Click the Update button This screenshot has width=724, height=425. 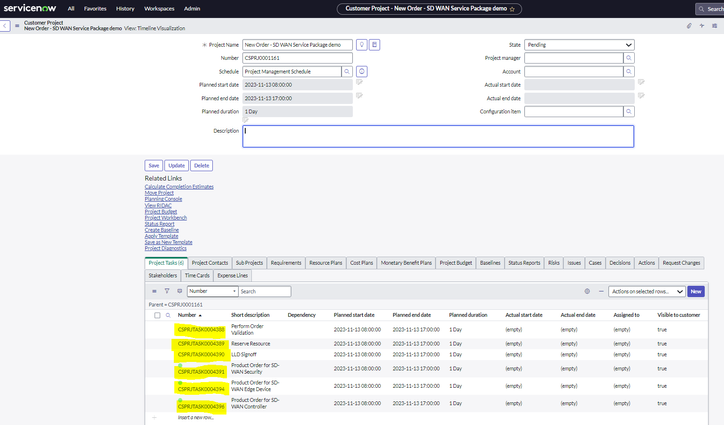point(176,165)
